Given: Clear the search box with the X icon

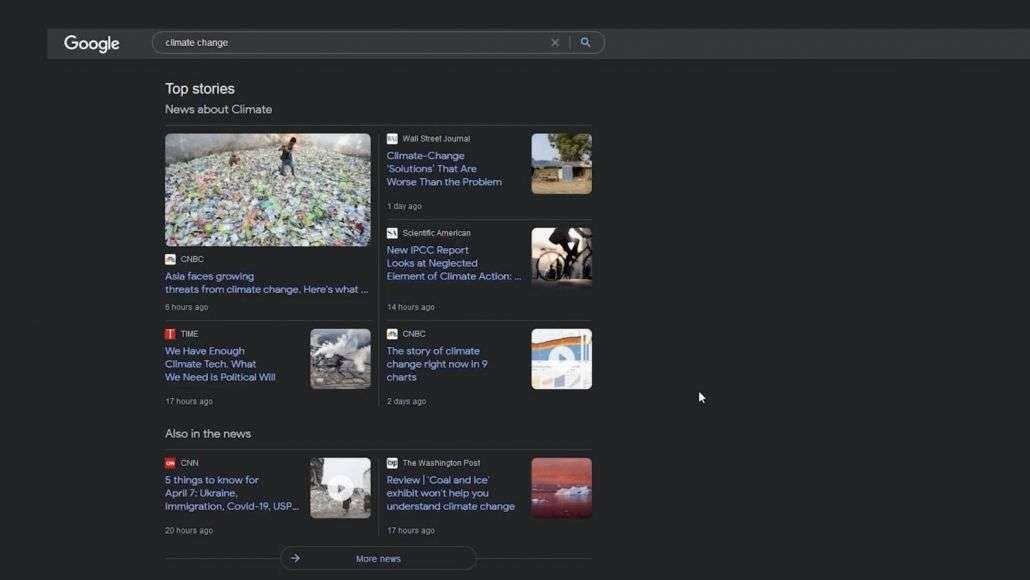Looking at the screenshot, I should point(555,43).
